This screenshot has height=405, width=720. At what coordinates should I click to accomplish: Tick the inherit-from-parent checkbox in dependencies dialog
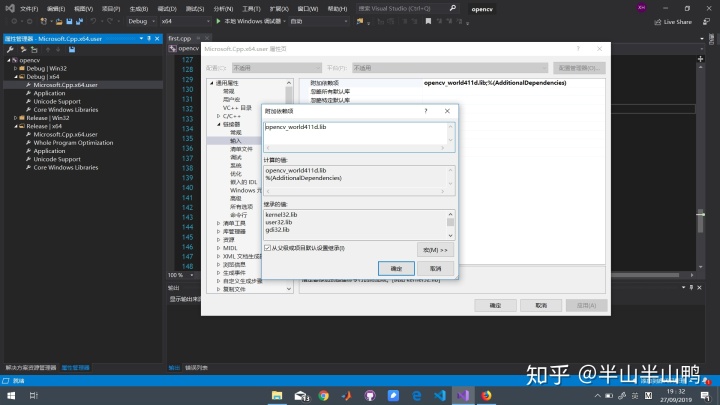point(267,248)
